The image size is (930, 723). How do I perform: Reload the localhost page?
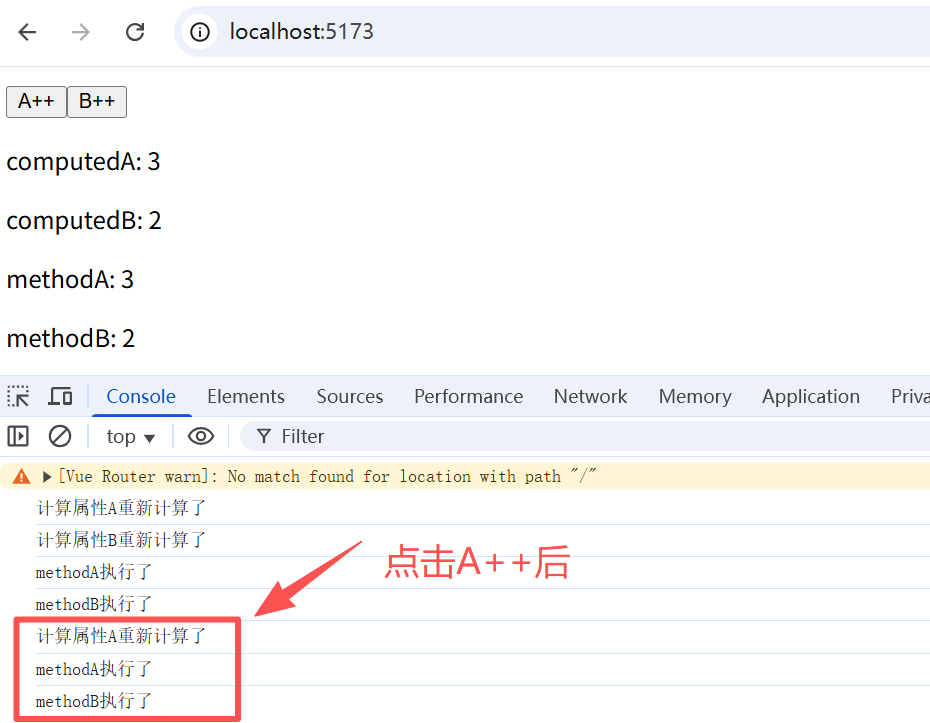click(135, 32)
